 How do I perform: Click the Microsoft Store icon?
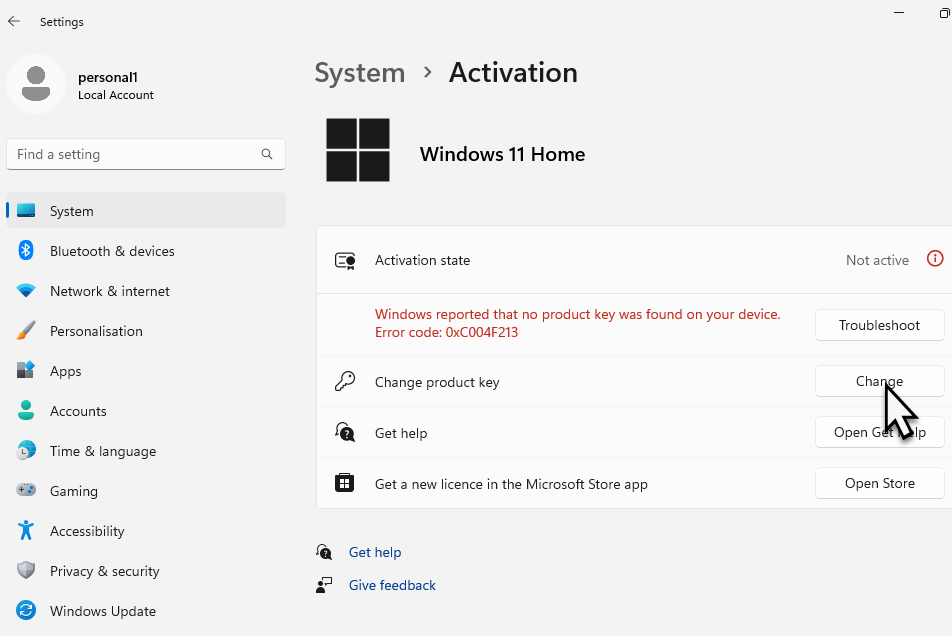coord(345,483)
